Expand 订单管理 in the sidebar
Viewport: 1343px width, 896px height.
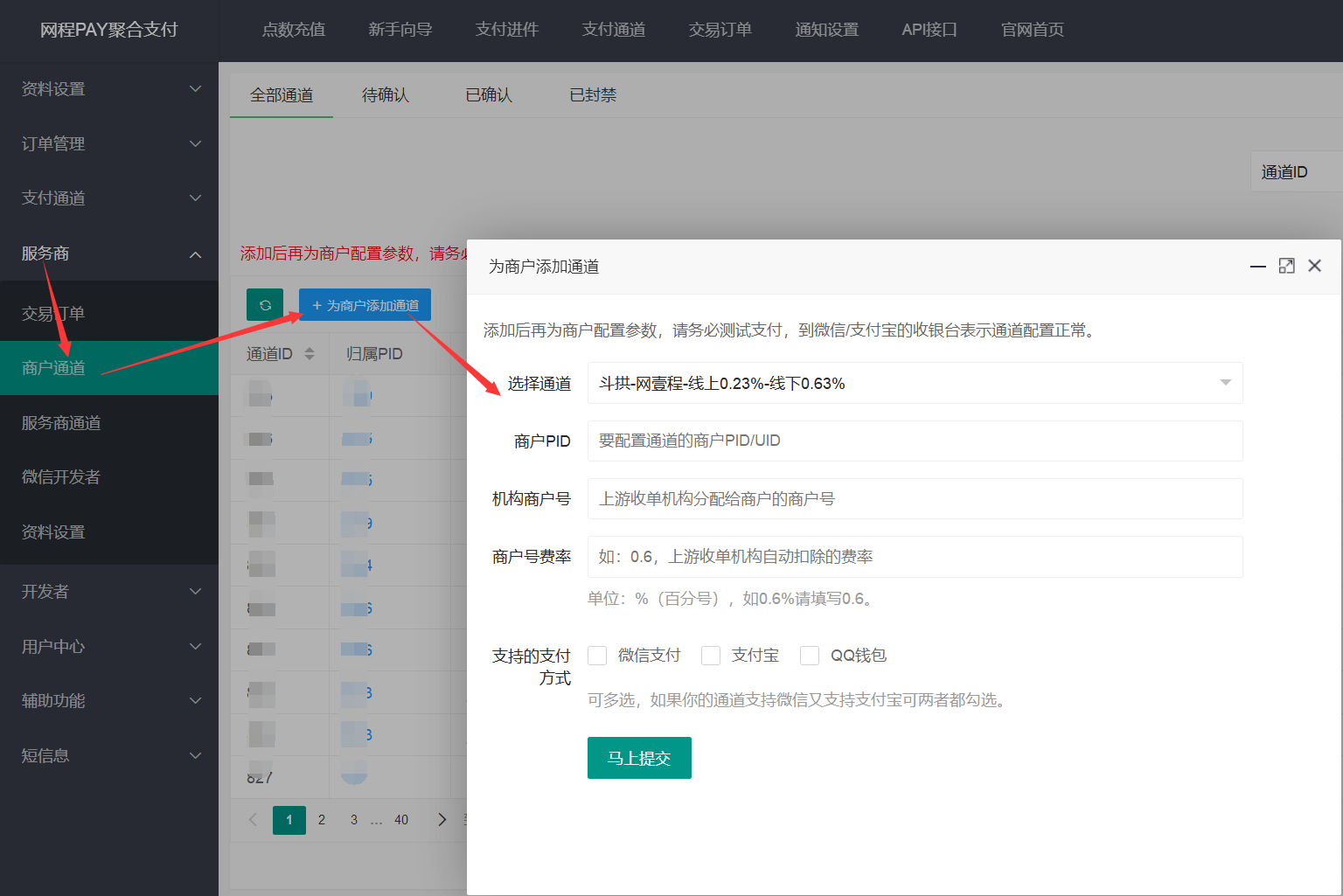108,143
